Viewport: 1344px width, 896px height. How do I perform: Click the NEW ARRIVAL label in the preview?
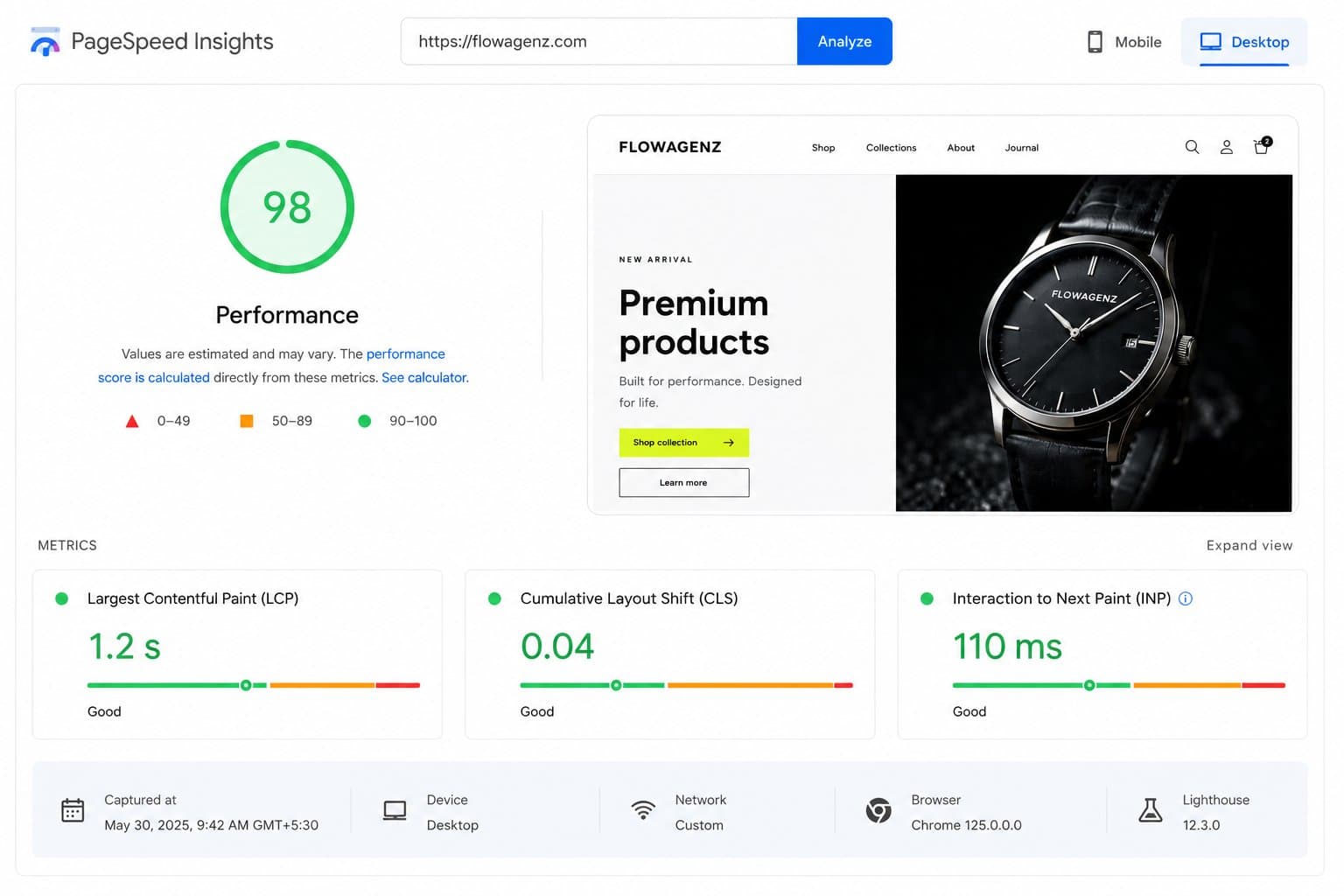[x=655, y=260]
